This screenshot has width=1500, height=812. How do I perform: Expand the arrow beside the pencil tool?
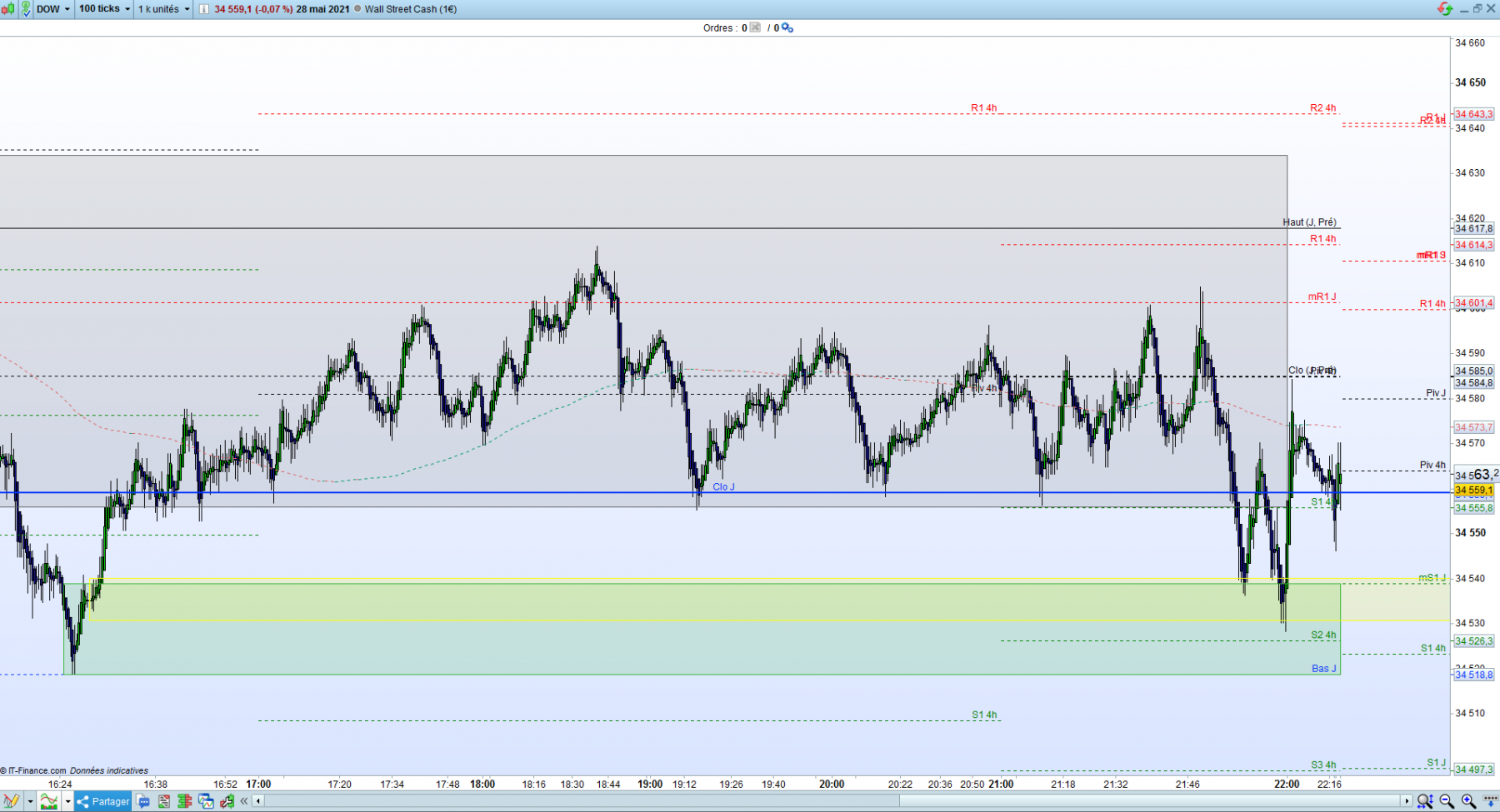[x=30, y=801]
